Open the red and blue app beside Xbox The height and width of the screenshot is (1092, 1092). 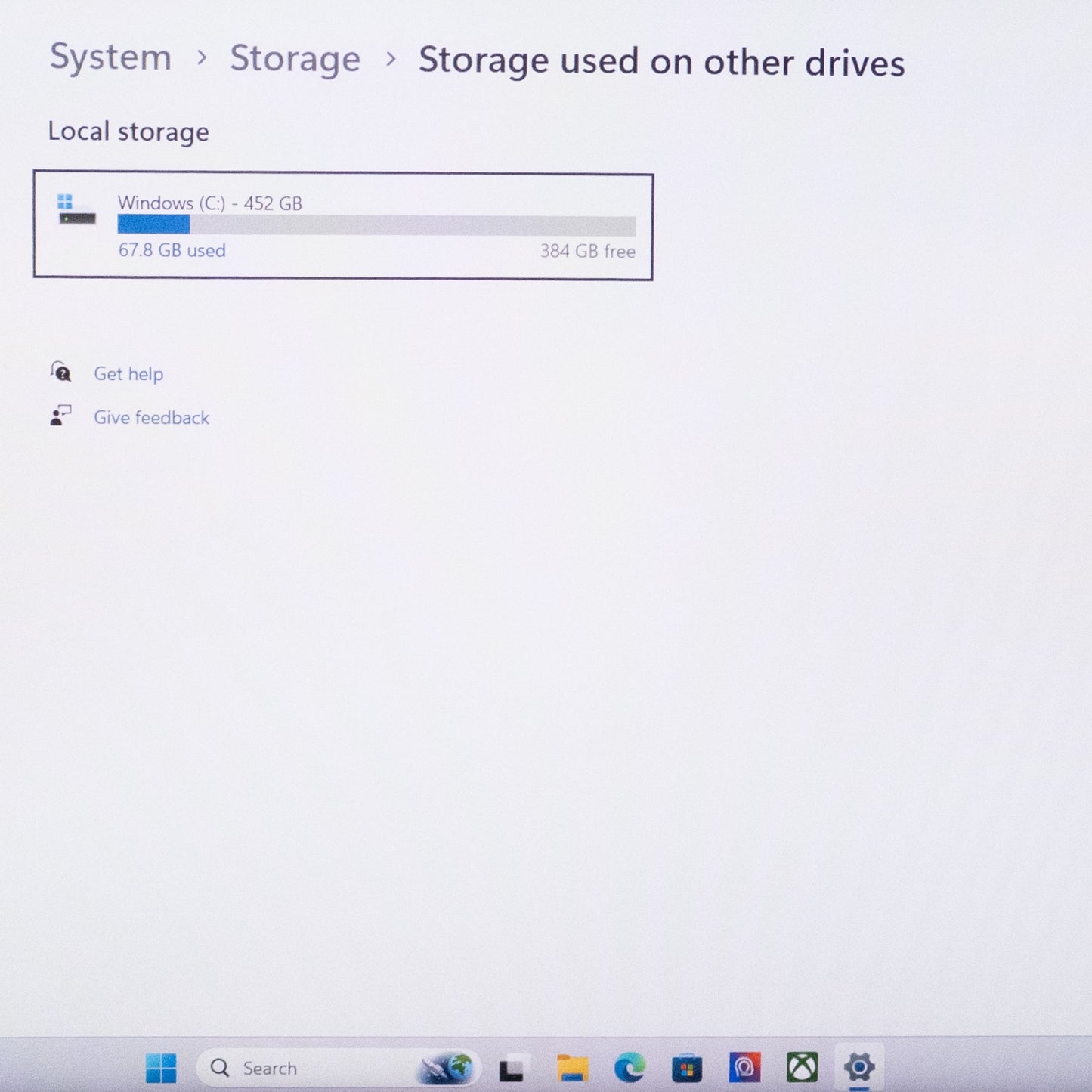(744, 1068)
